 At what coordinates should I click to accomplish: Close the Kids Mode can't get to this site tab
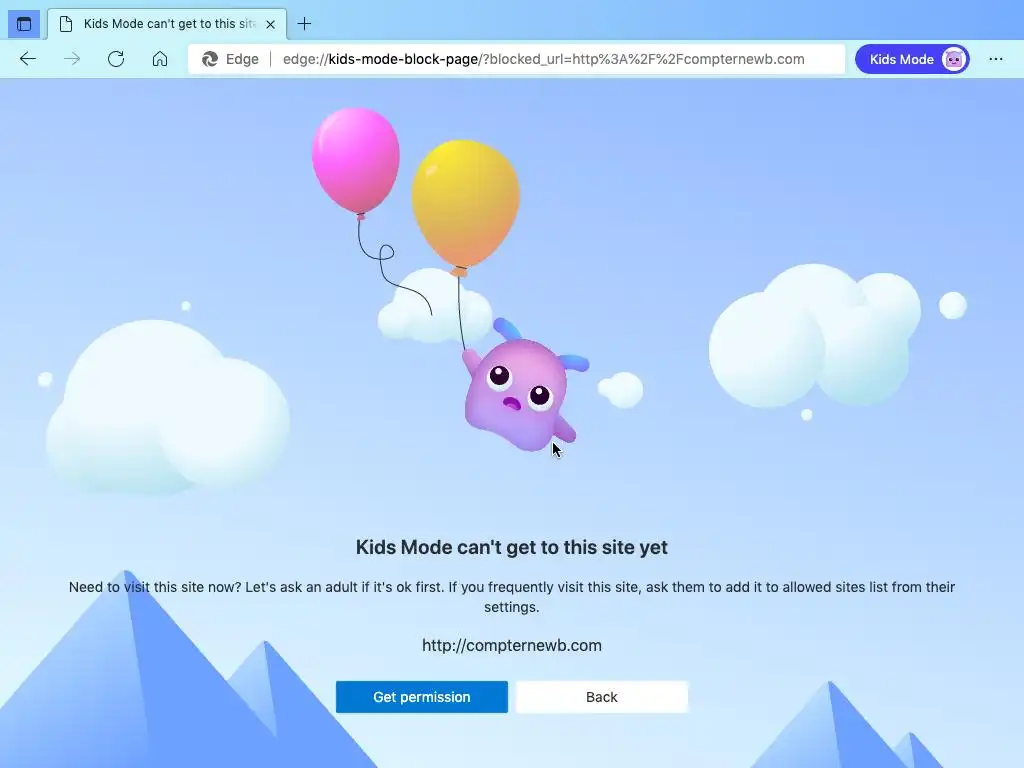270,24
